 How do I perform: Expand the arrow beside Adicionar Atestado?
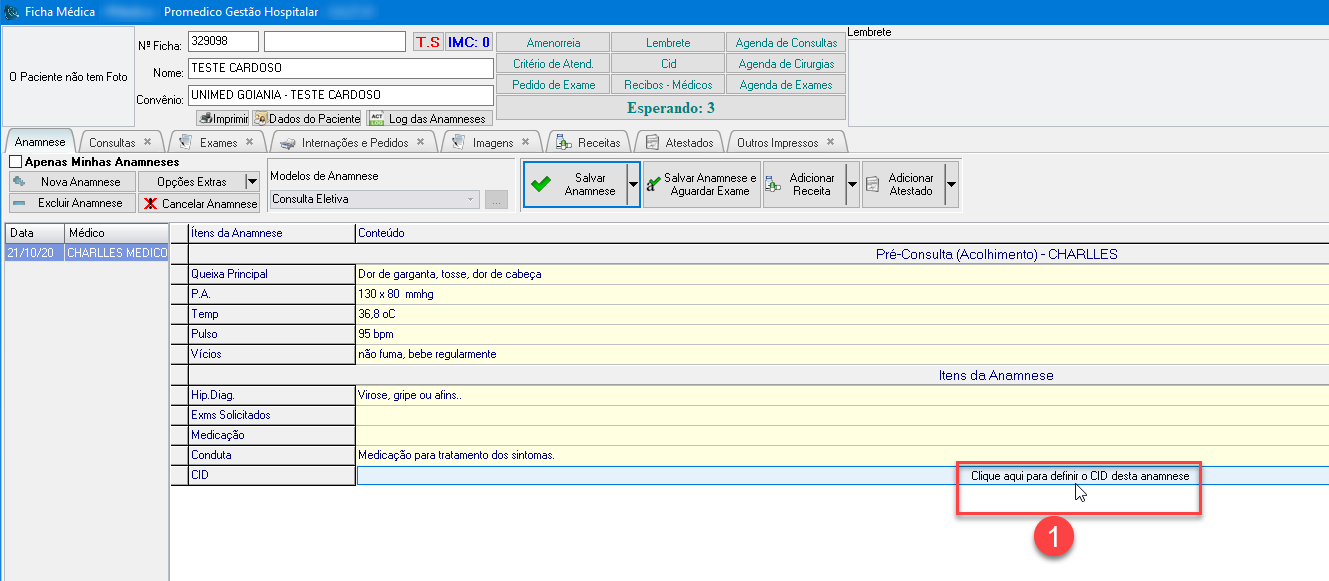pos(951,185)
